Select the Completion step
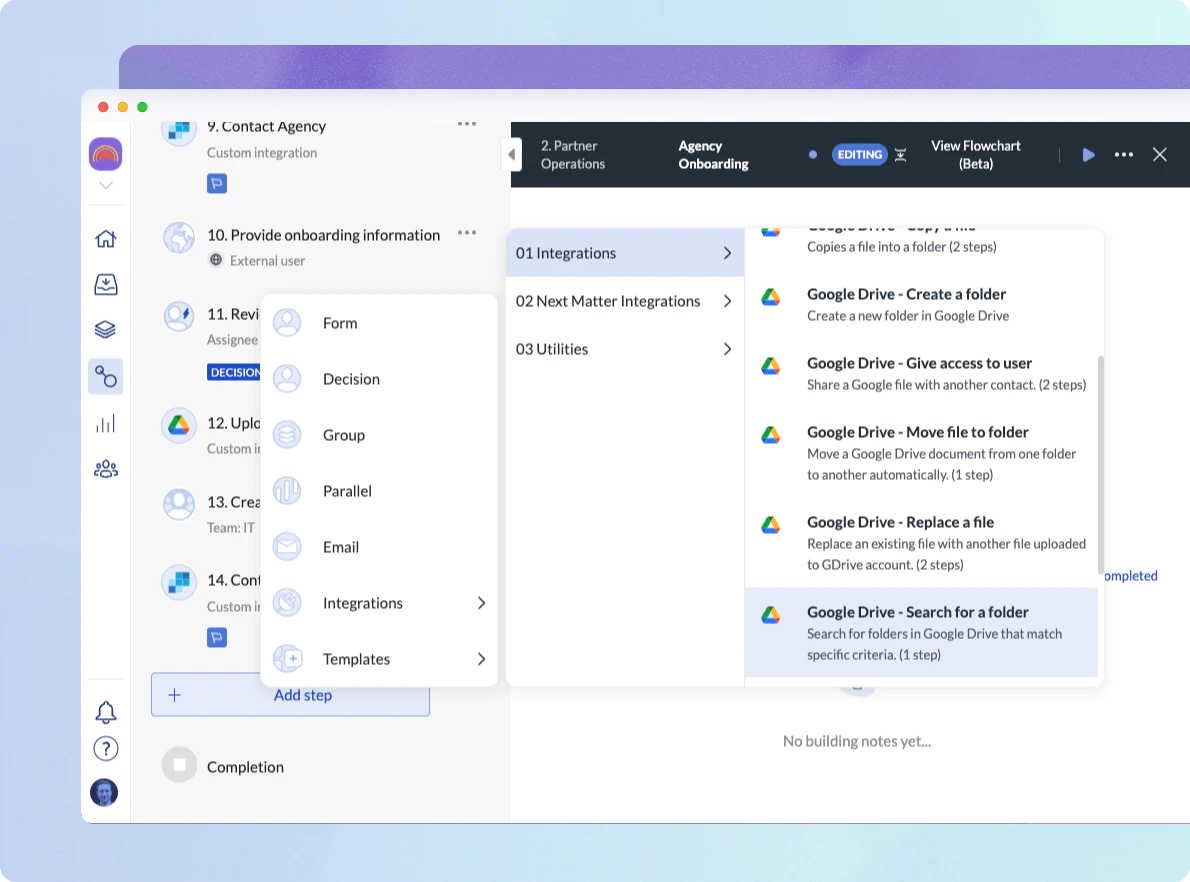The height and width of the screenshot is (882, 1190). [x=223, y=767]
